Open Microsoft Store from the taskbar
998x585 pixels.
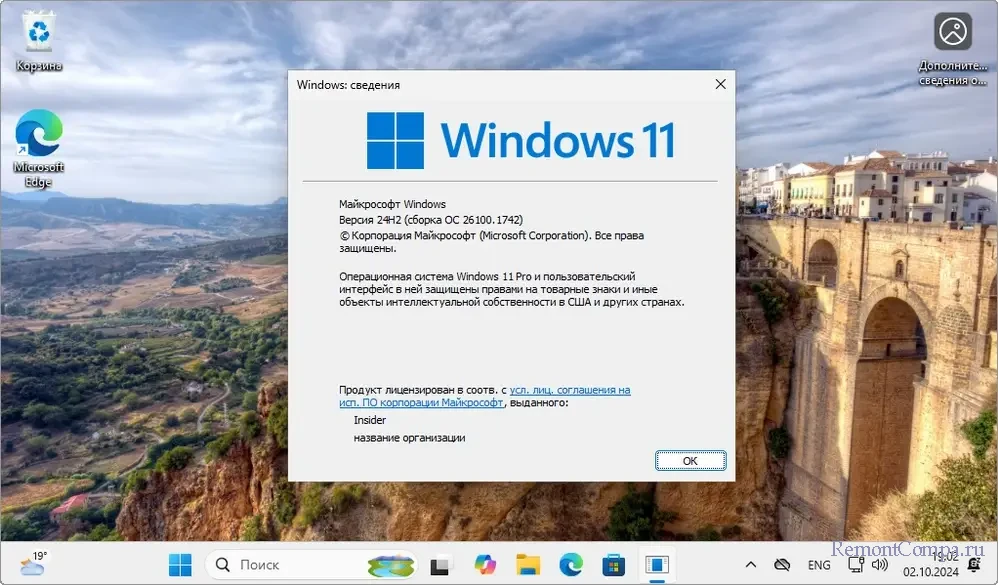point(614,565)
